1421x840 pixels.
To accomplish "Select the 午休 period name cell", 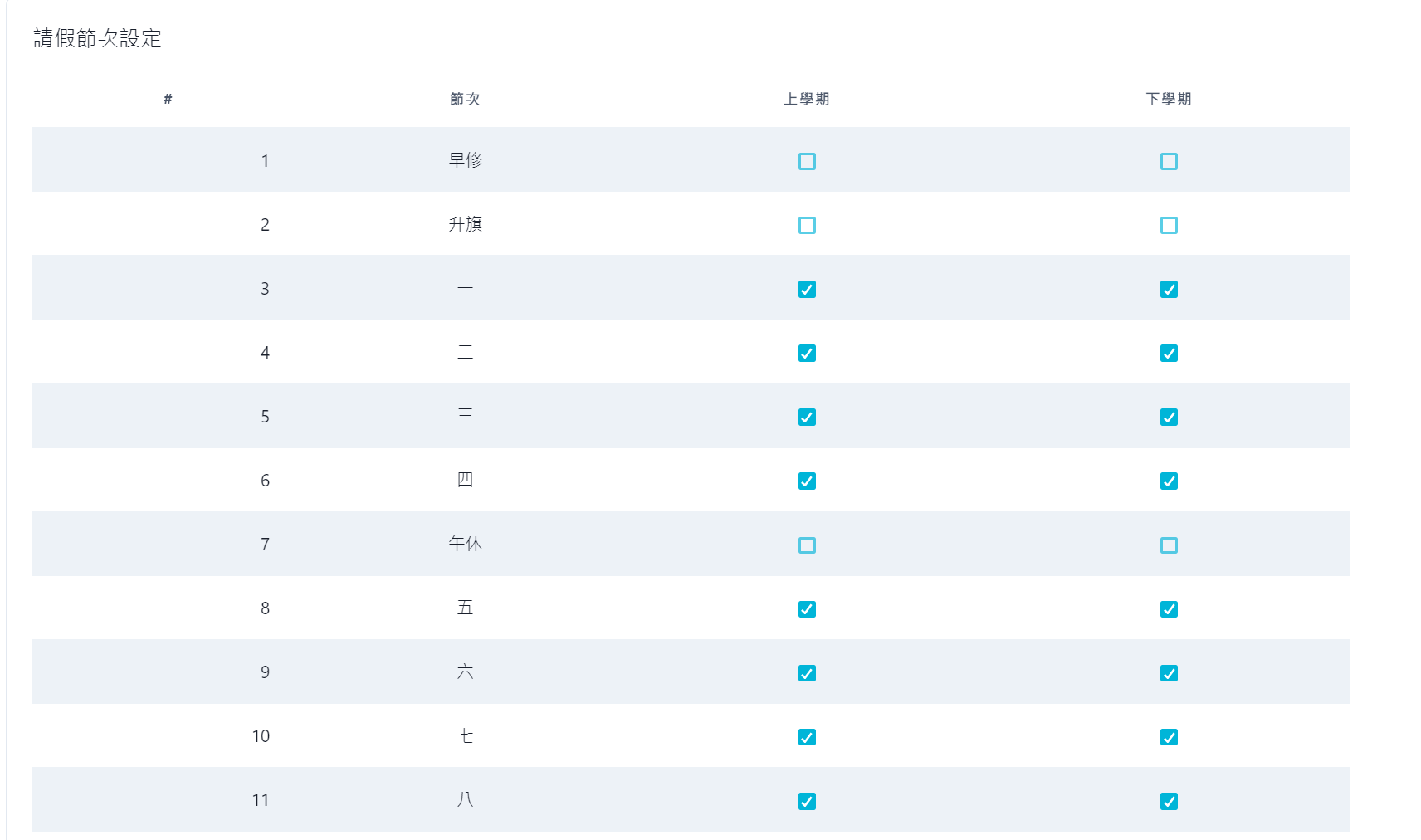I will point(466,544).
